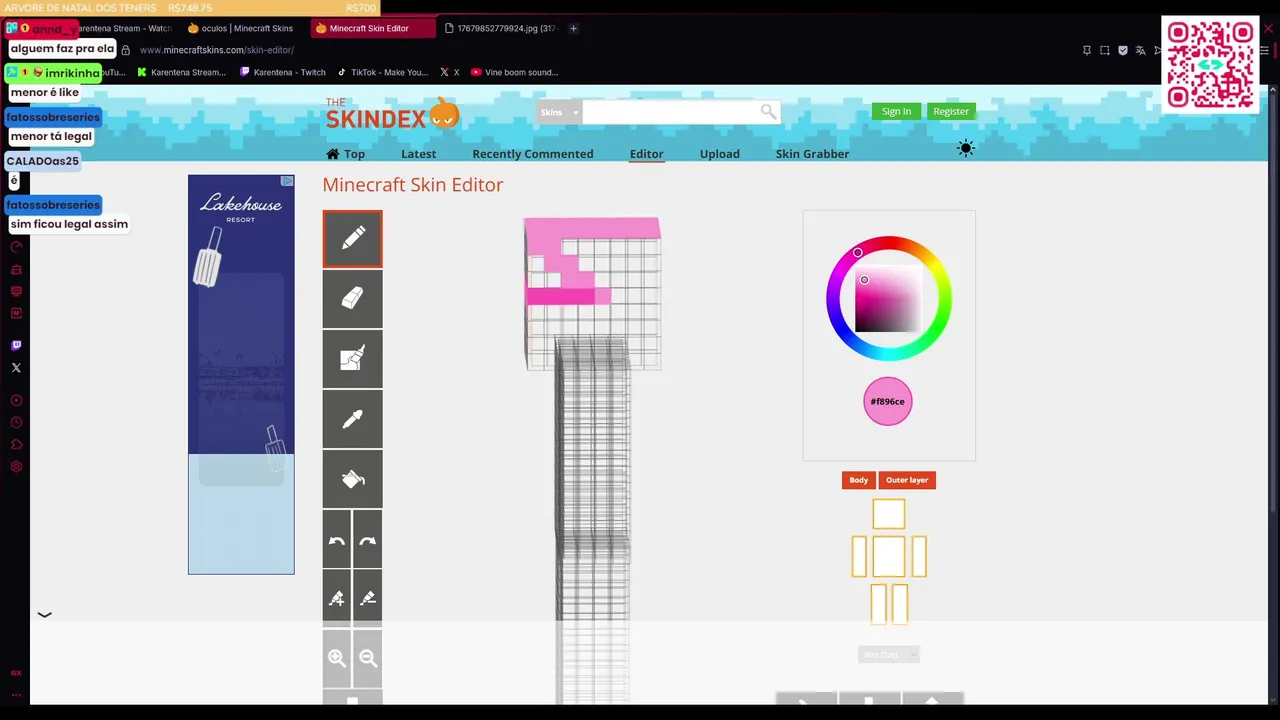Viewport: 1280px width, 720px height.
Task: Select the Color picker eyedropper tool
Action: coord(352,419)
